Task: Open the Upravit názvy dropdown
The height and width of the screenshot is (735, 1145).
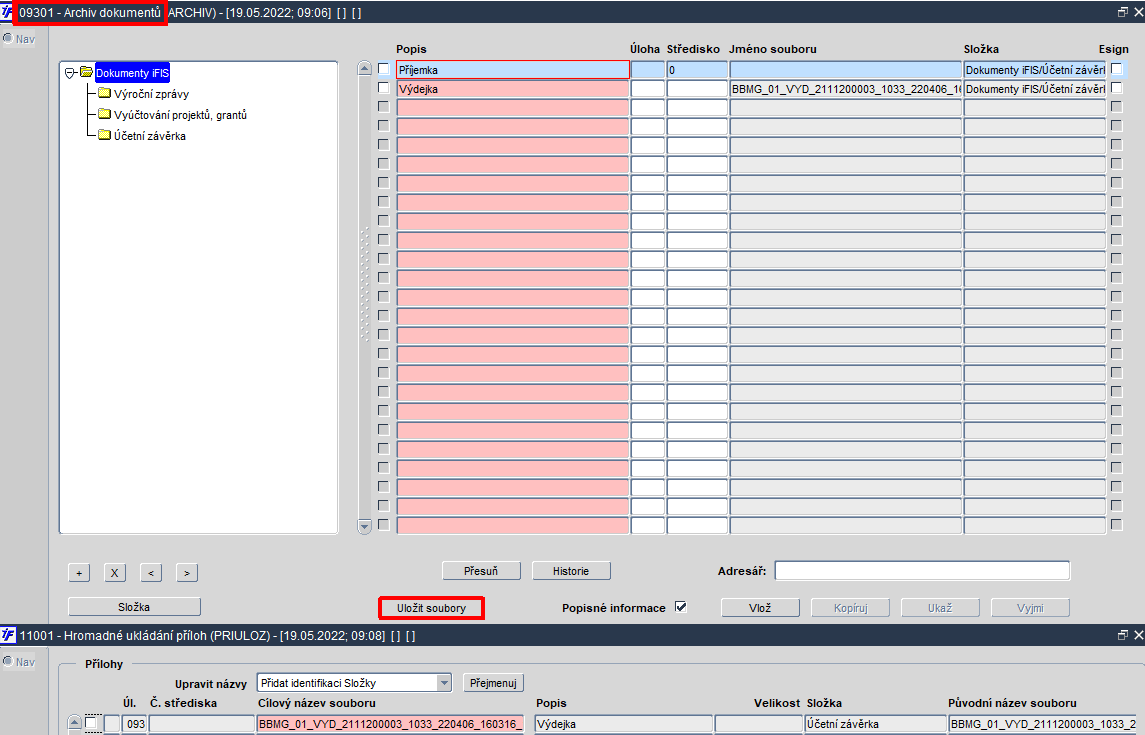Action: tap(444, 683)
